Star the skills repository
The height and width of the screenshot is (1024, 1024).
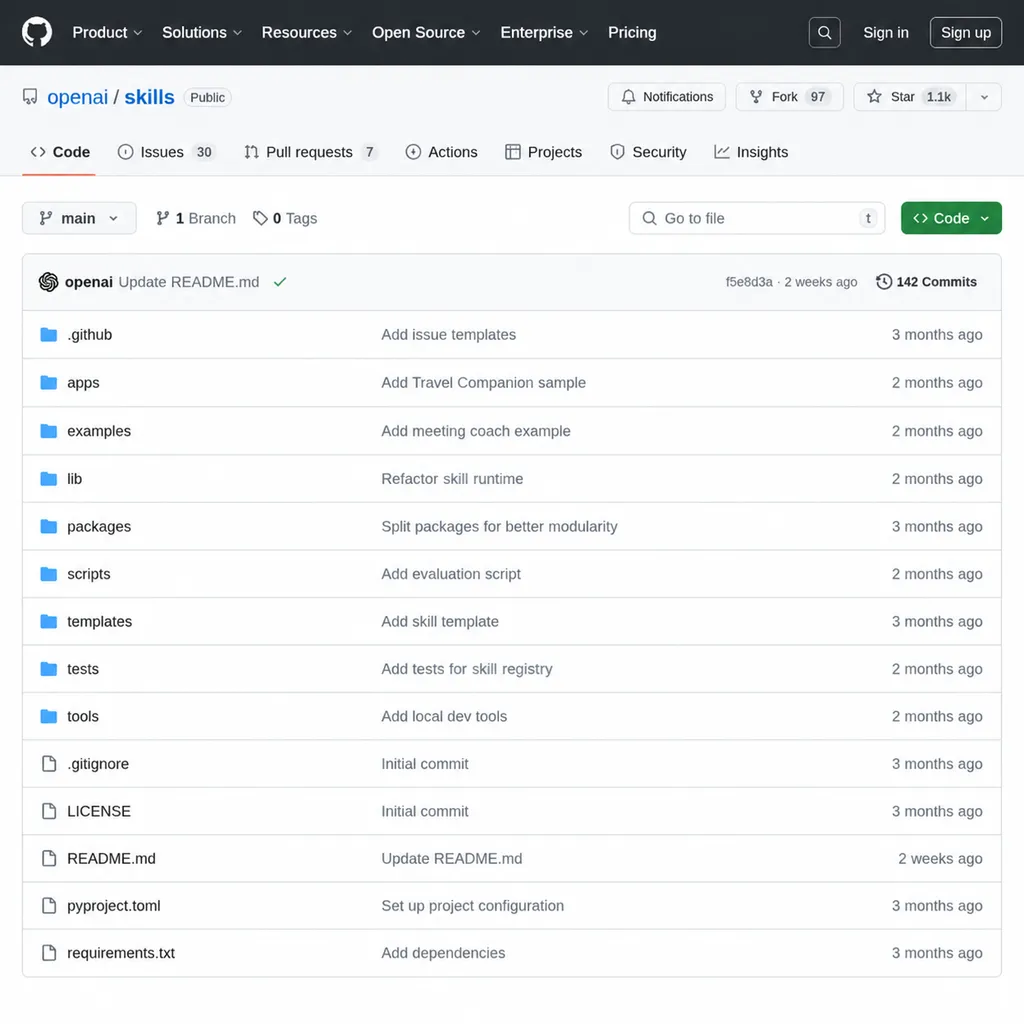coord(909,97)
